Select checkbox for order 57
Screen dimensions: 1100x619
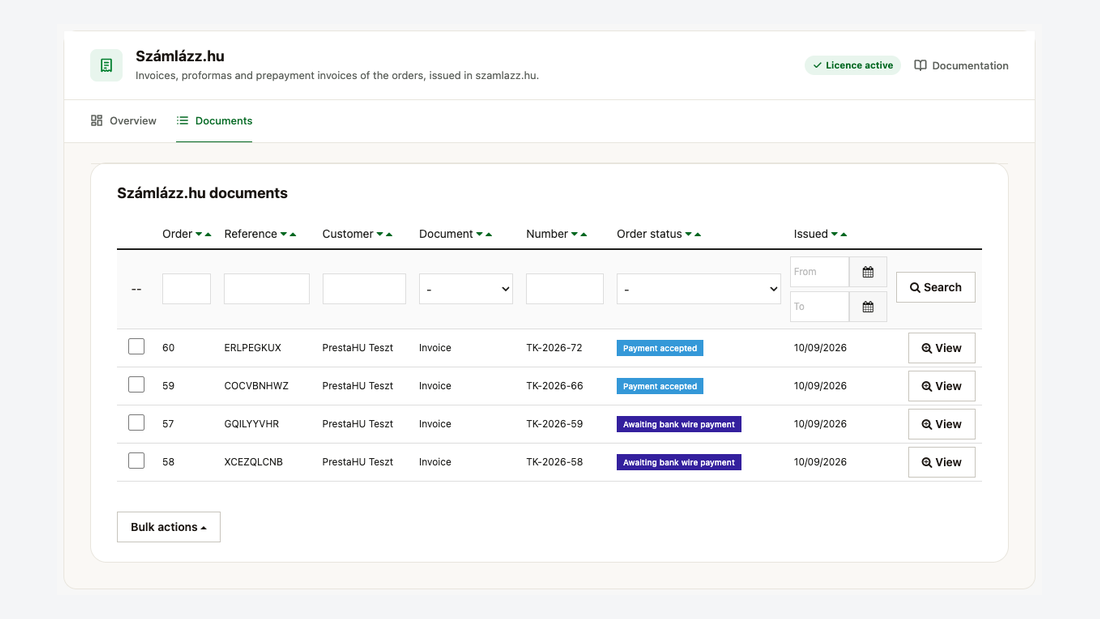point(136,422)
